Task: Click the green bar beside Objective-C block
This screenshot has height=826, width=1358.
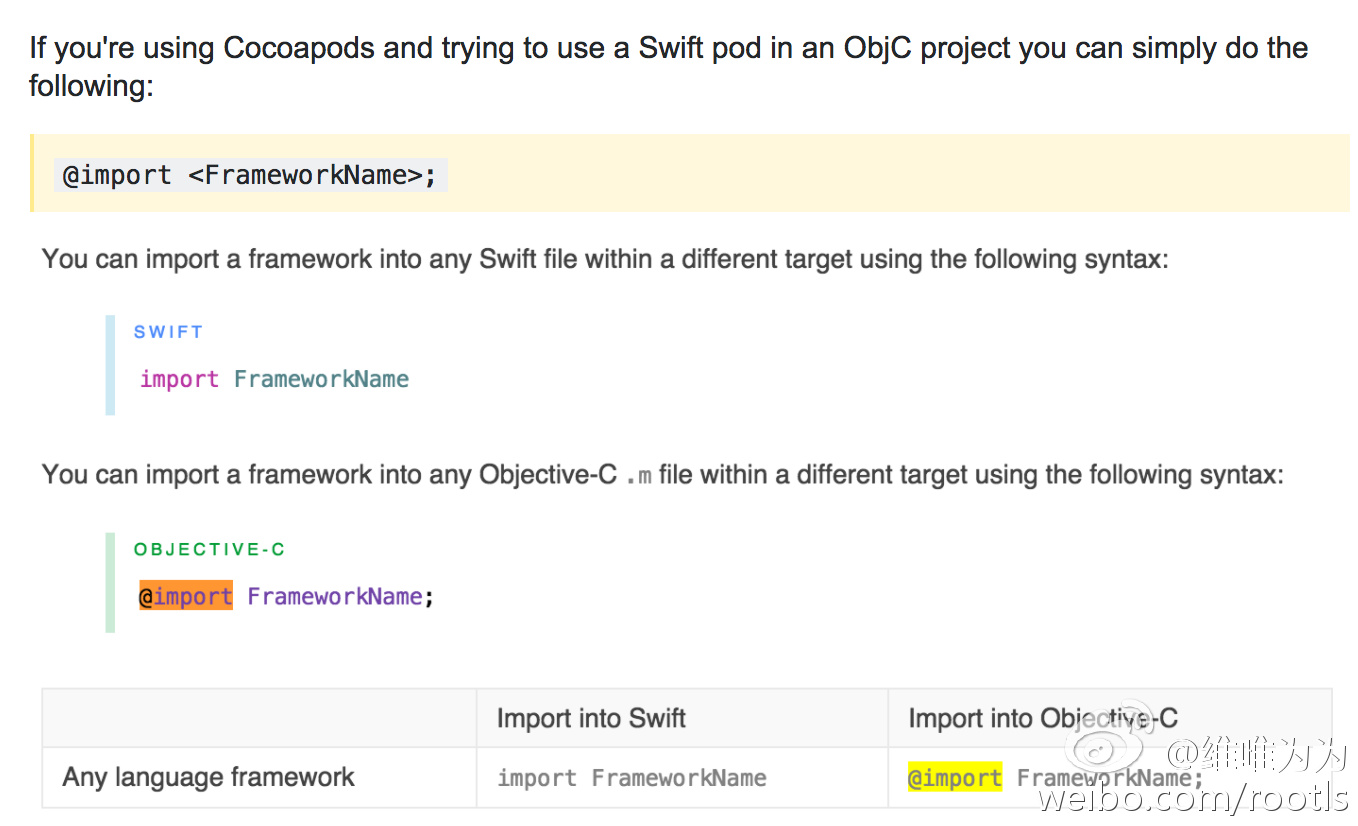Action: [x=110, y=582]
